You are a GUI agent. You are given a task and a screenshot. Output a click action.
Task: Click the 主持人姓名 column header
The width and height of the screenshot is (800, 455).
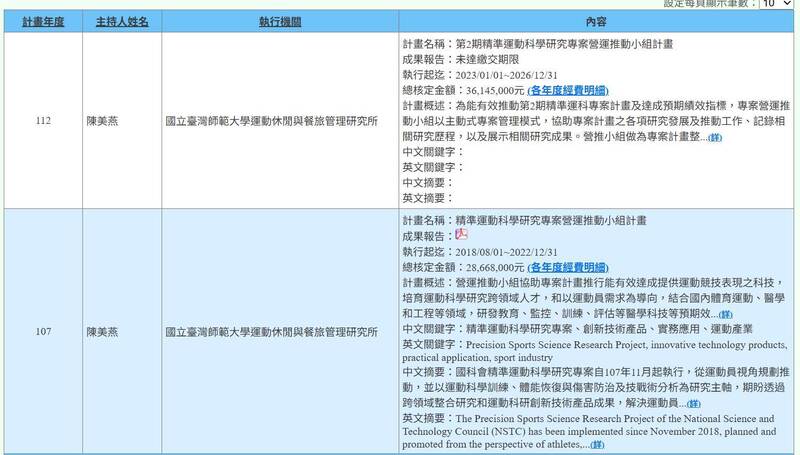pyautogui.click(x=123, y=21)
